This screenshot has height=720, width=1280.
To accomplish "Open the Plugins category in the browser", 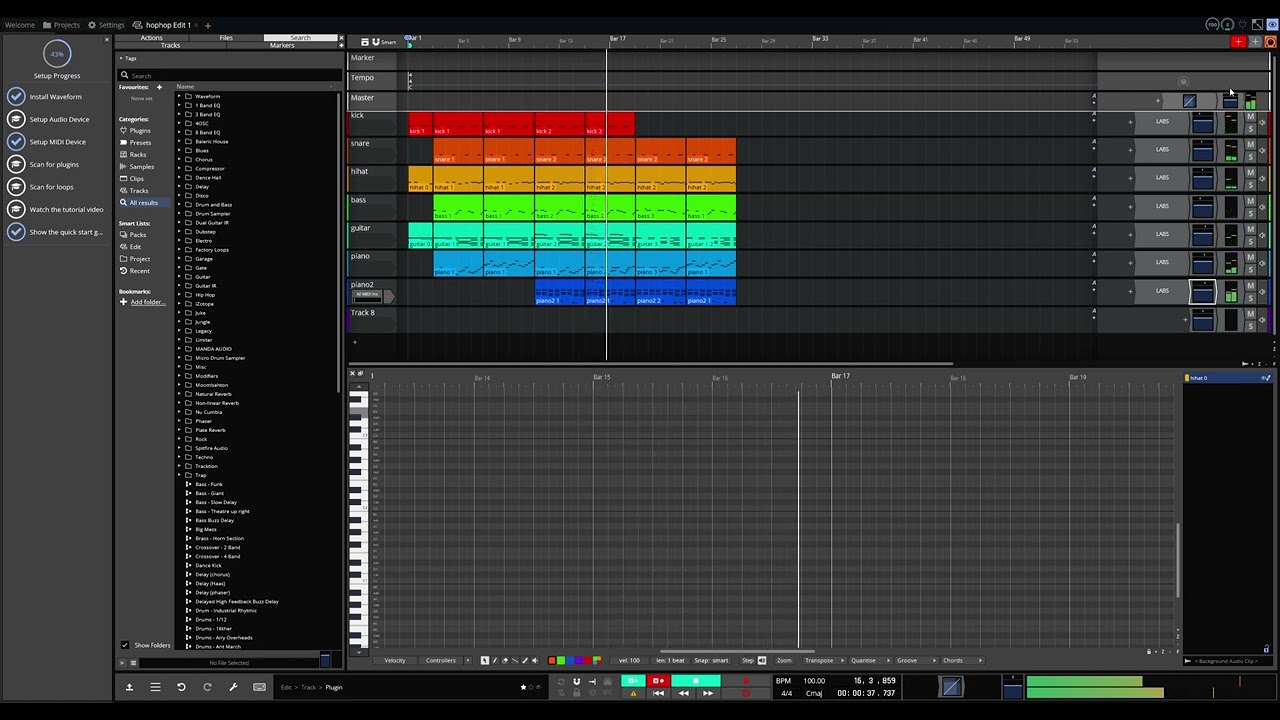I will [140, 131].
